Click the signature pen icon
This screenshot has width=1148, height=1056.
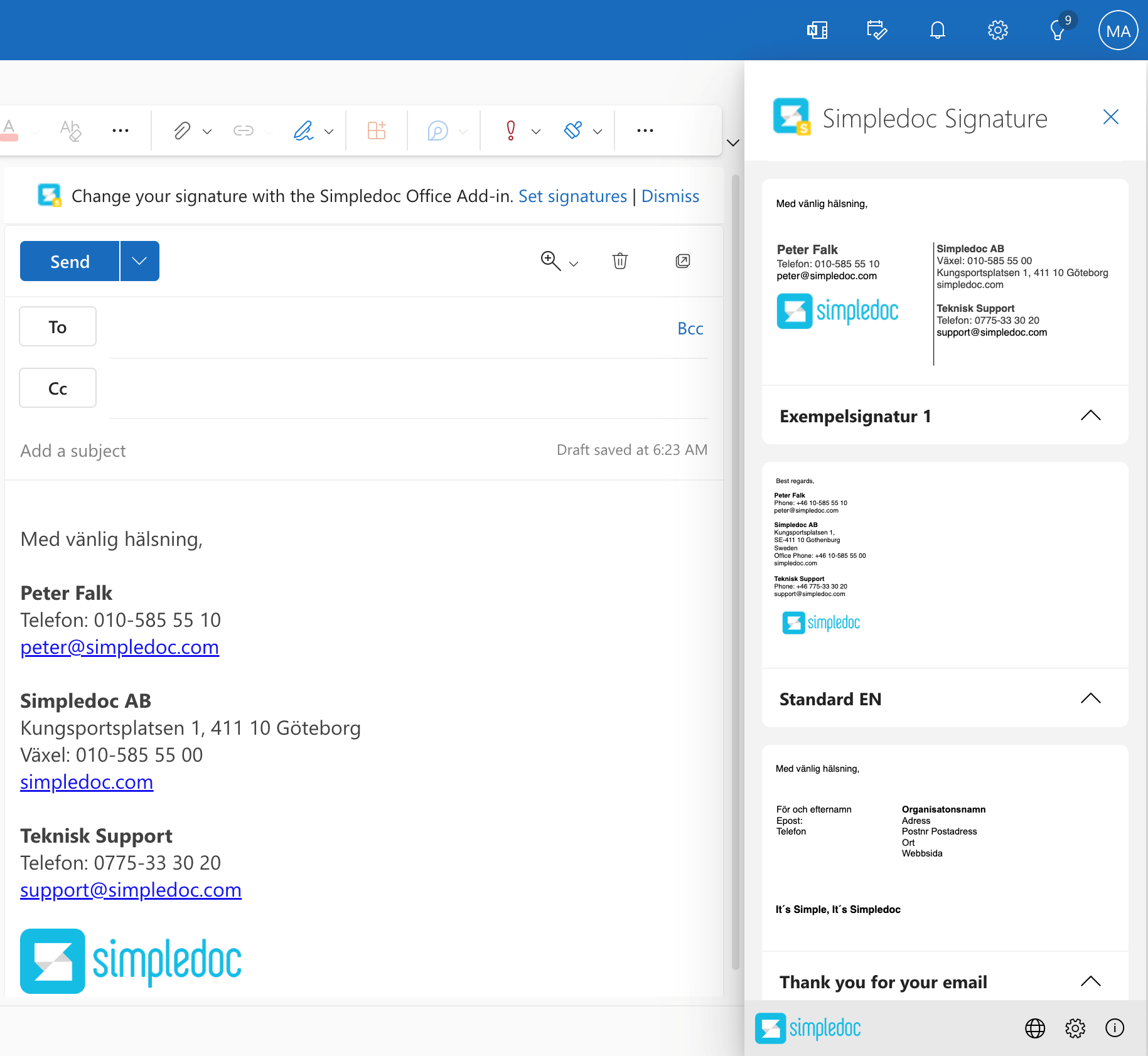[304, 131]
